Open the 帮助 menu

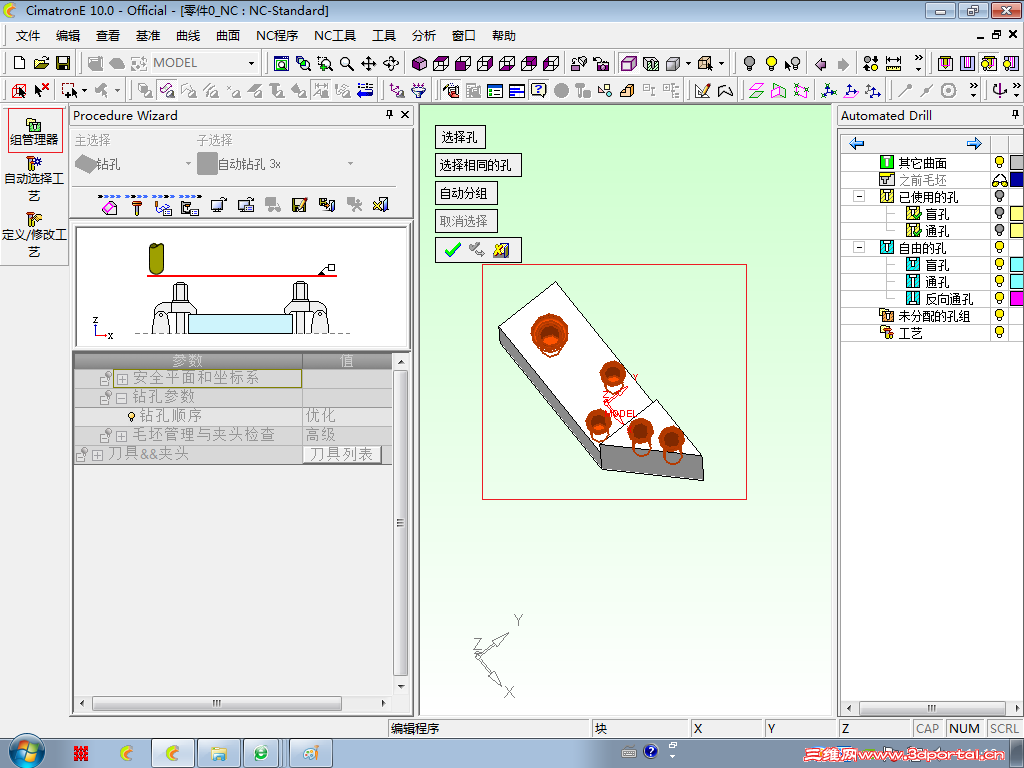click(504, 36)
